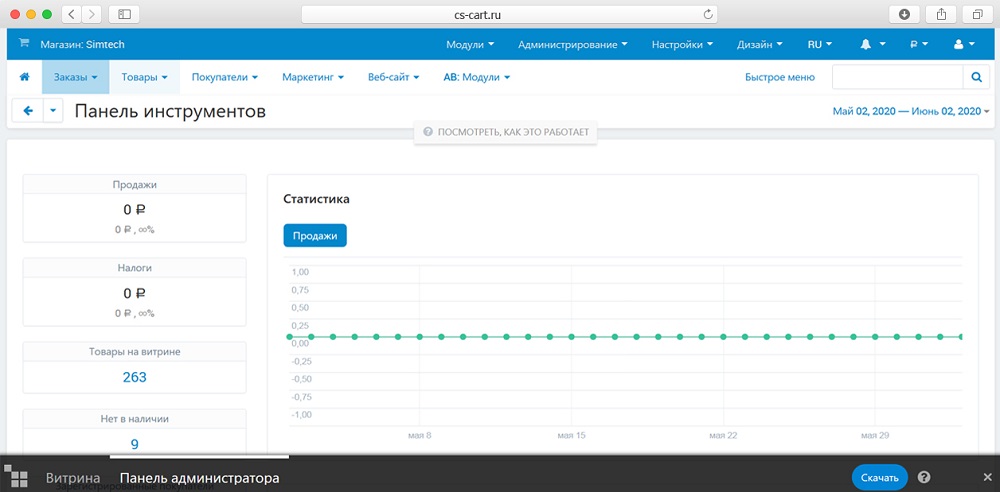Open Покупатели menu
The image size is (1000, 492).
(224, 77)
